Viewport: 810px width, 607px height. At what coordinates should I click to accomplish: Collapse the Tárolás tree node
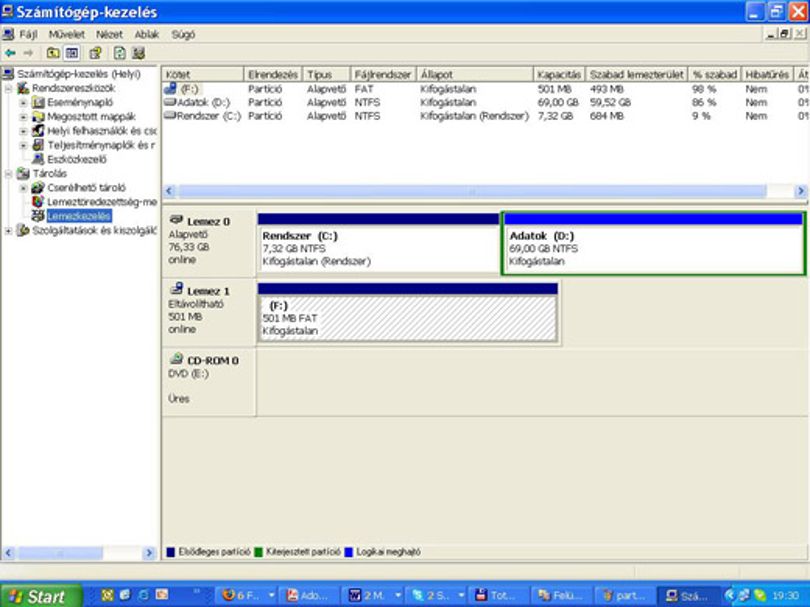[8, 174]
